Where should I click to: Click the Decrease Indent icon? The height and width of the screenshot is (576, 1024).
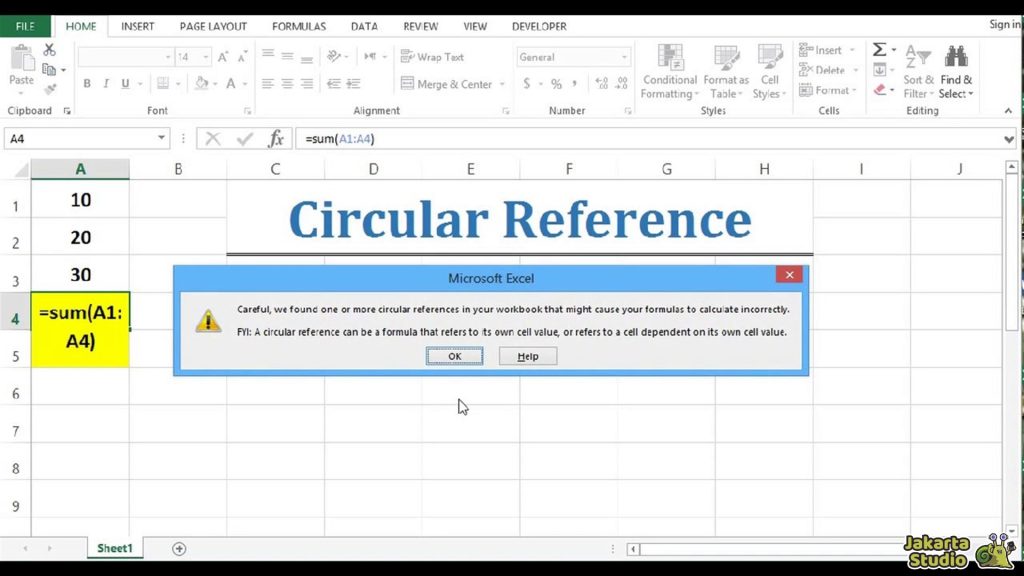(x=334, y=84)
